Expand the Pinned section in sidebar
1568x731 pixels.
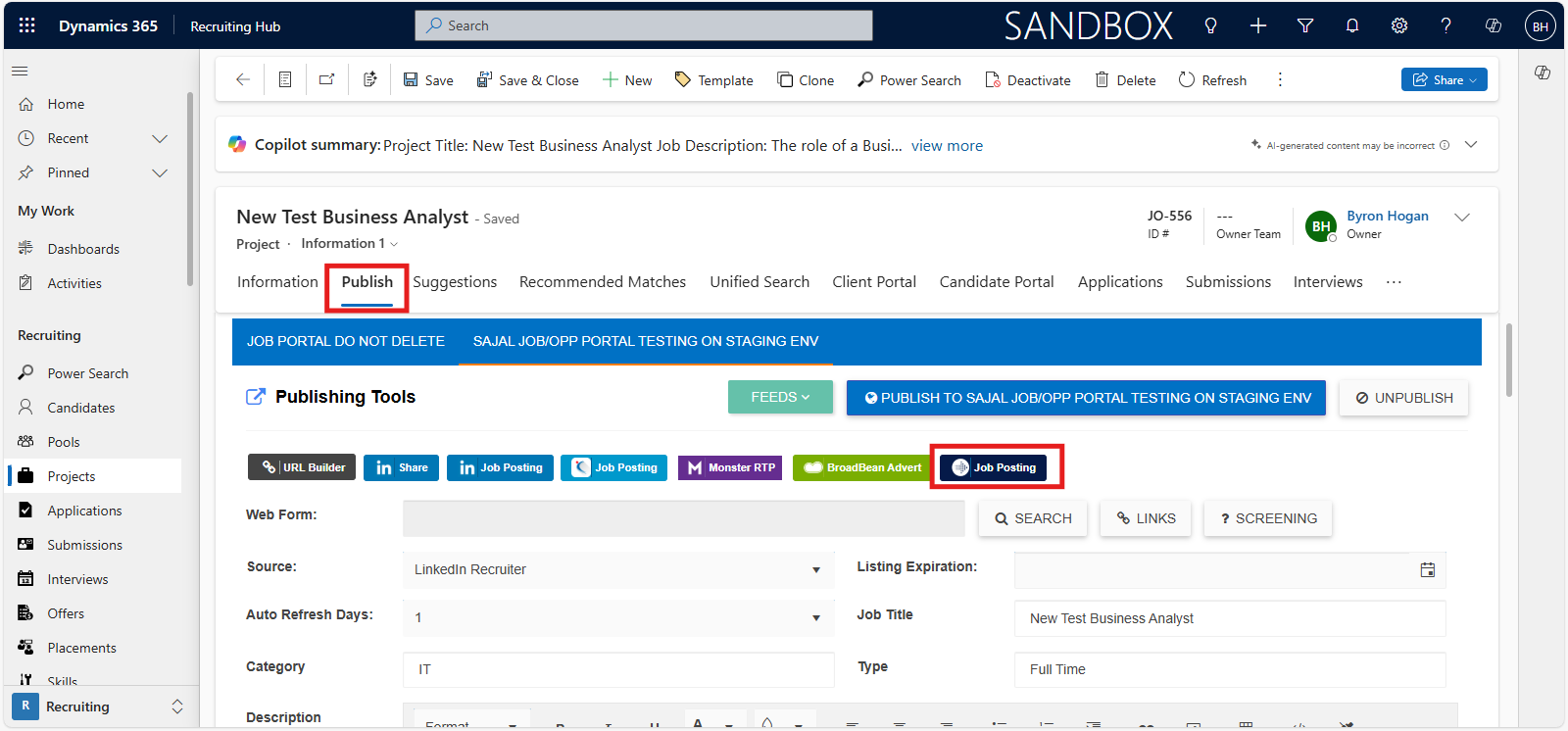(160, 172)
